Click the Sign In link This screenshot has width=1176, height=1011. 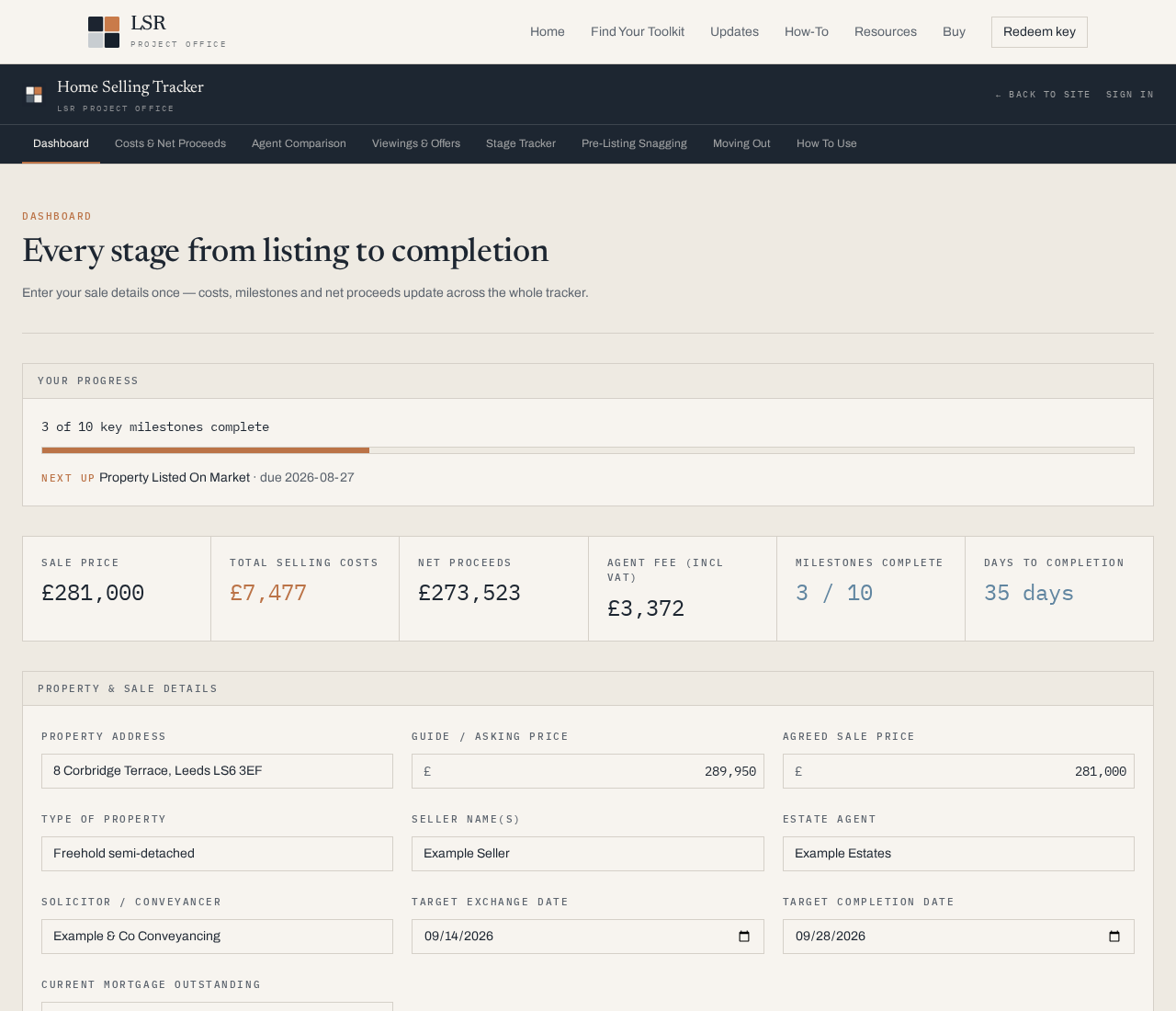(1130, 95)
